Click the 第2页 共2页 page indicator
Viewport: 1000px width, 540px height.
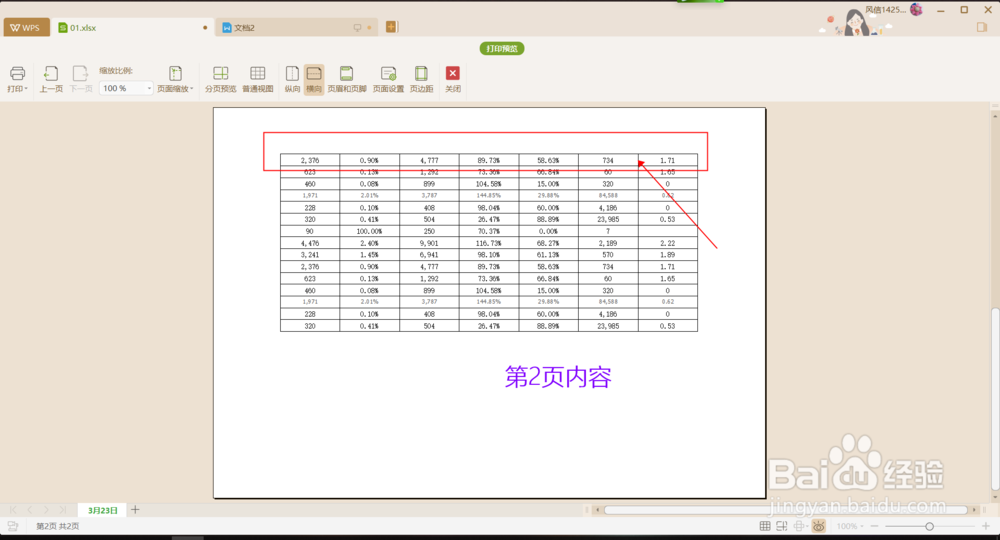point(57,526)
